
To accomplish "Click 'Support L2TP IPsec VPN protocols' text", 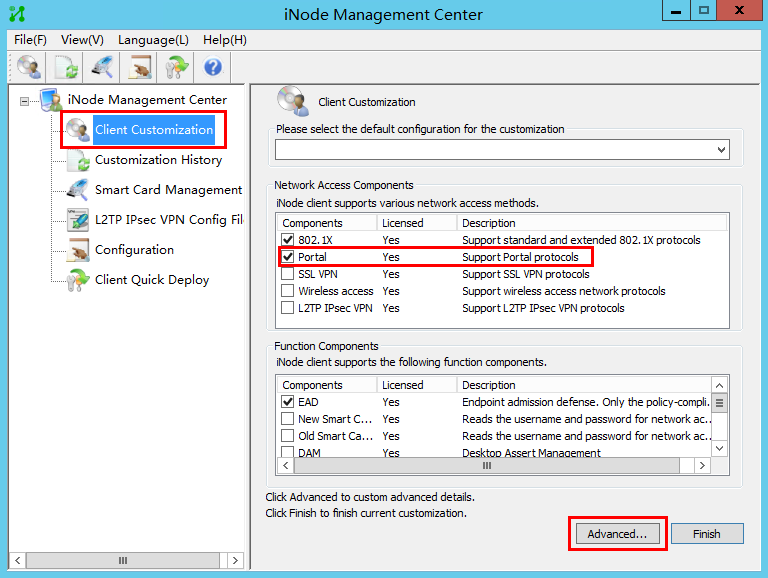I will (x=543, y=308).
